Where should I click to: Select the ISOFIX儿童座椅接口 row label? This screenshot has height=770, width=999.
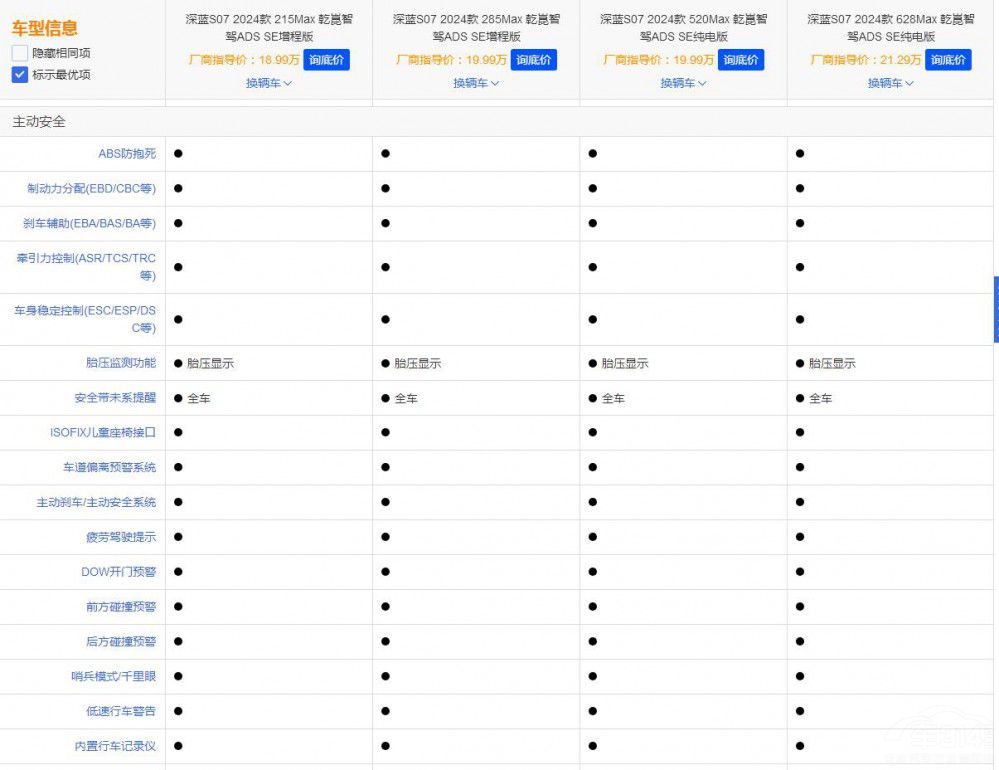(x=103, y=433)
